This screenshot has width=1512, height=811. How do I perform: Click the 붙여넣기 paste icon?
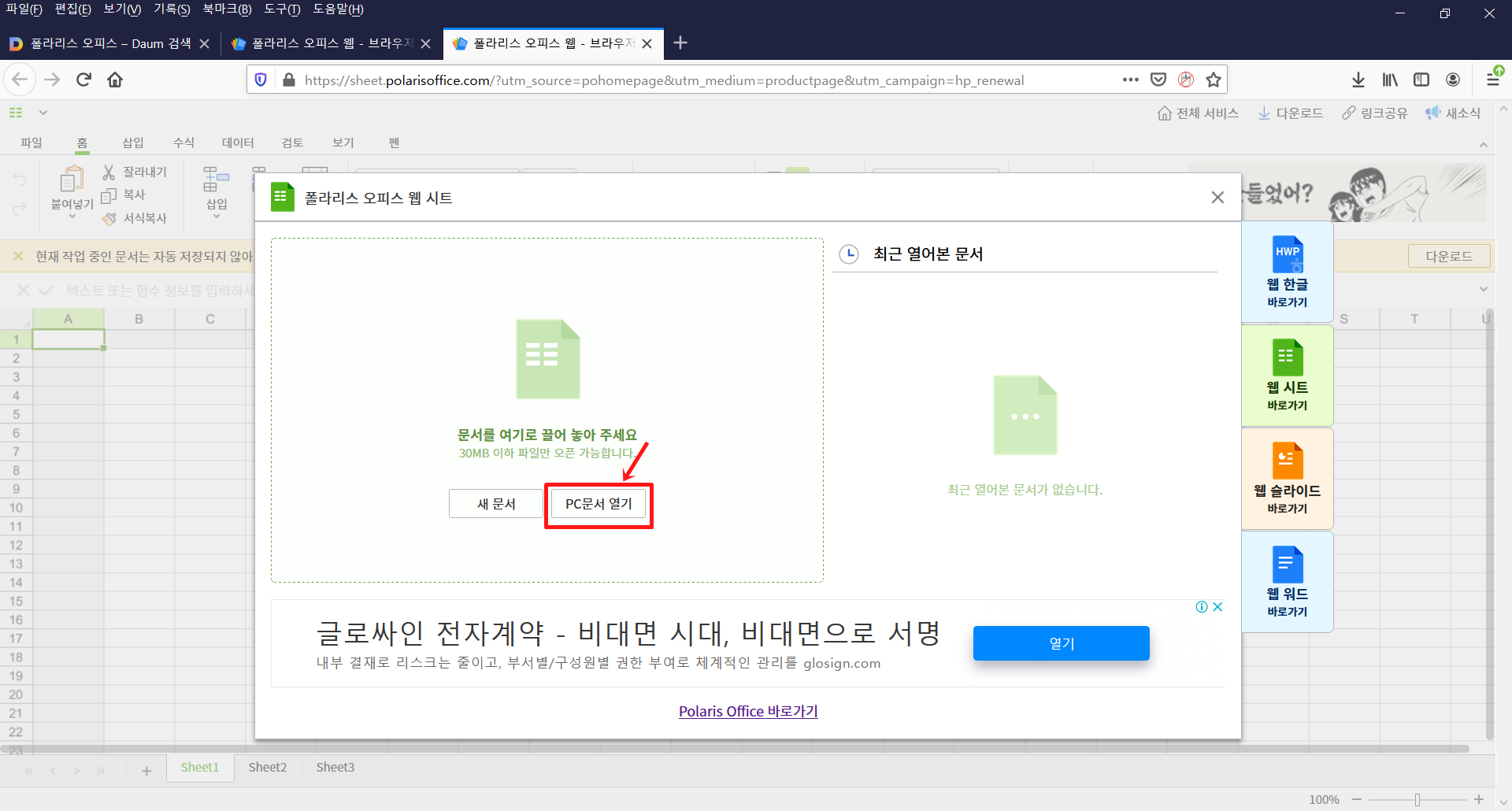pos(72,180)
